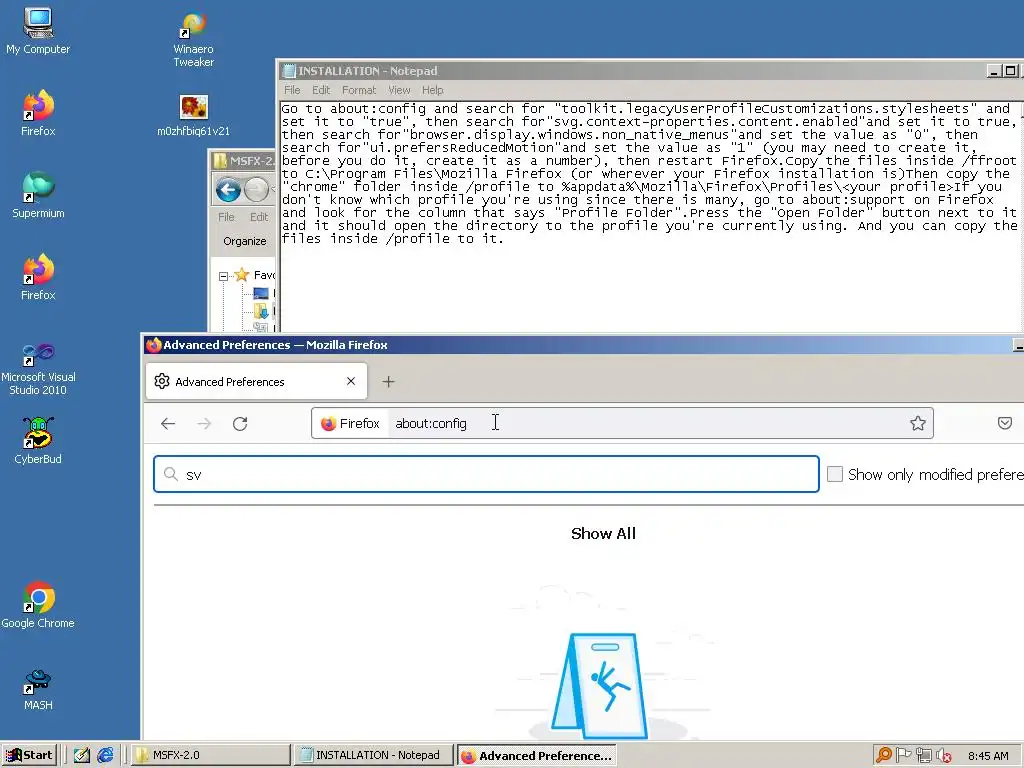Click the flag icon in system tray

[x=903, y=755]
